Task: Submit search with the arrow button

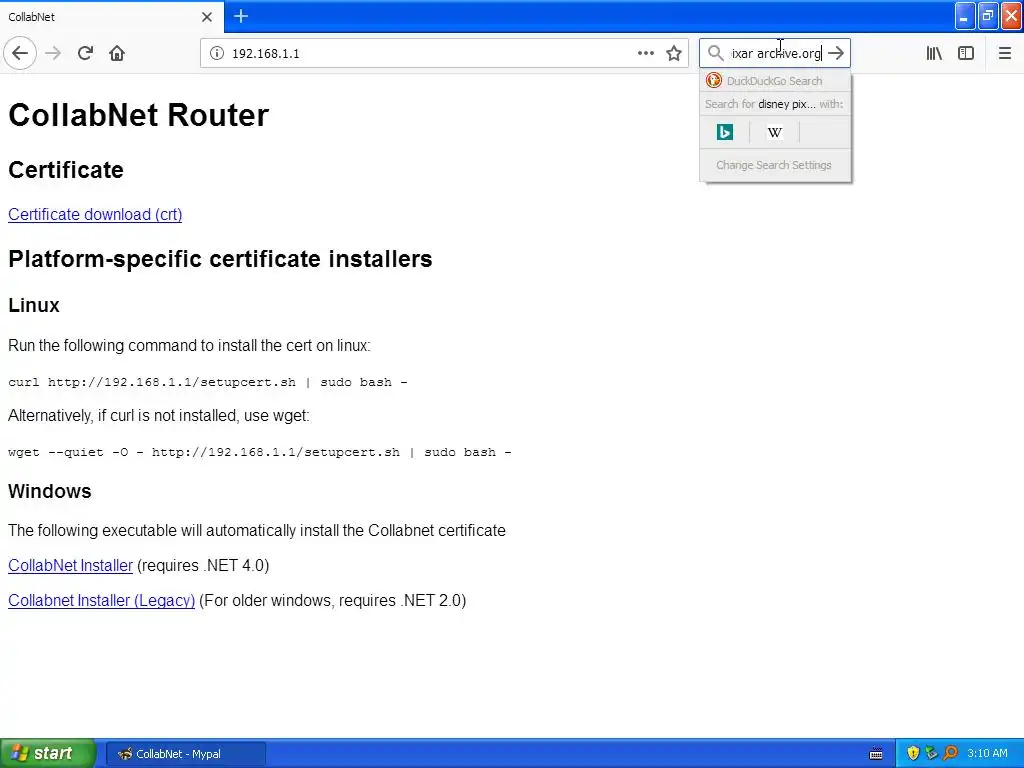Action: point(836,53)
